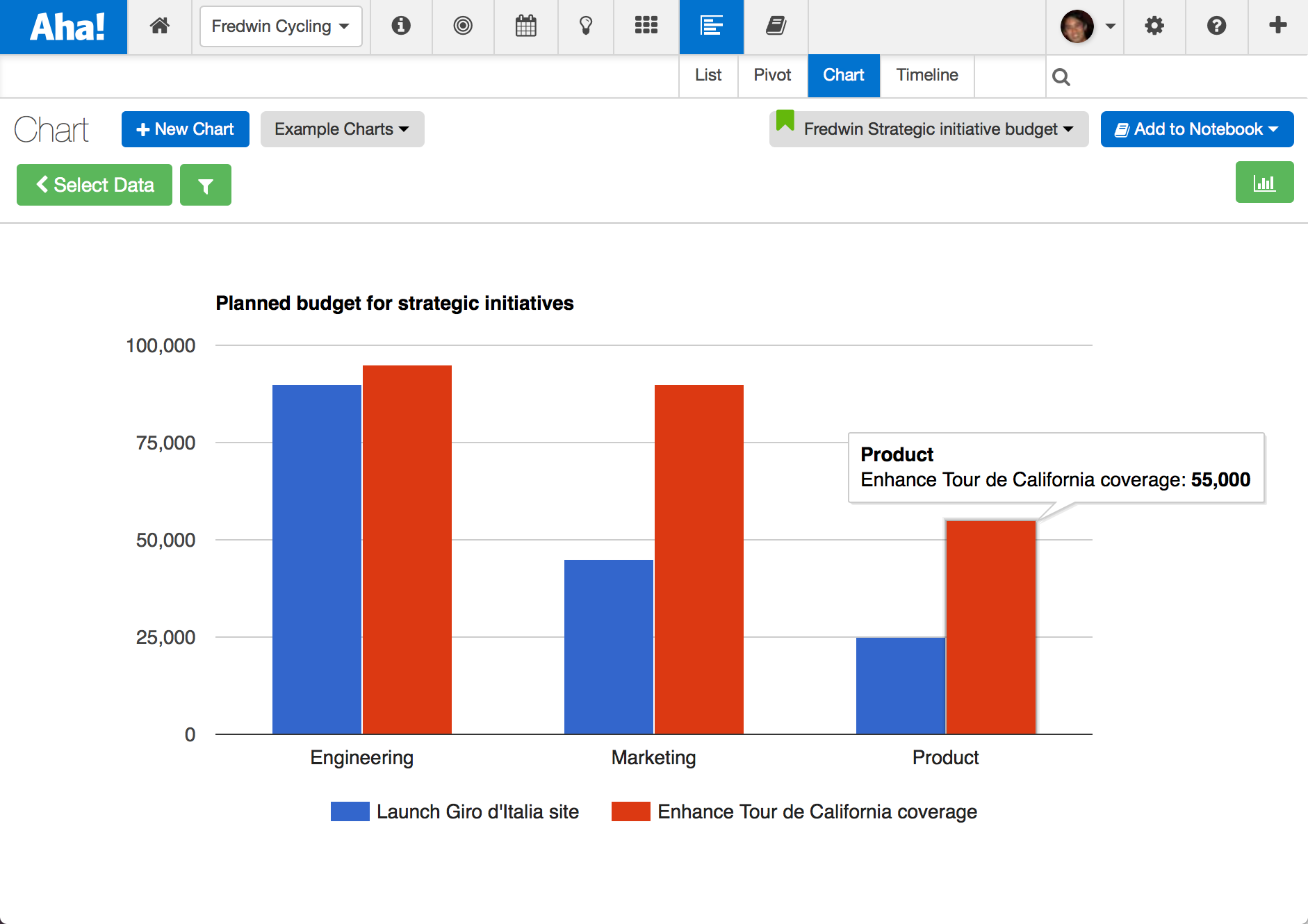Image resolution: width=1308 pixels, height=924 pixels.
Task: Open the Notebooks book icon
Action: (x=775, y=26)
